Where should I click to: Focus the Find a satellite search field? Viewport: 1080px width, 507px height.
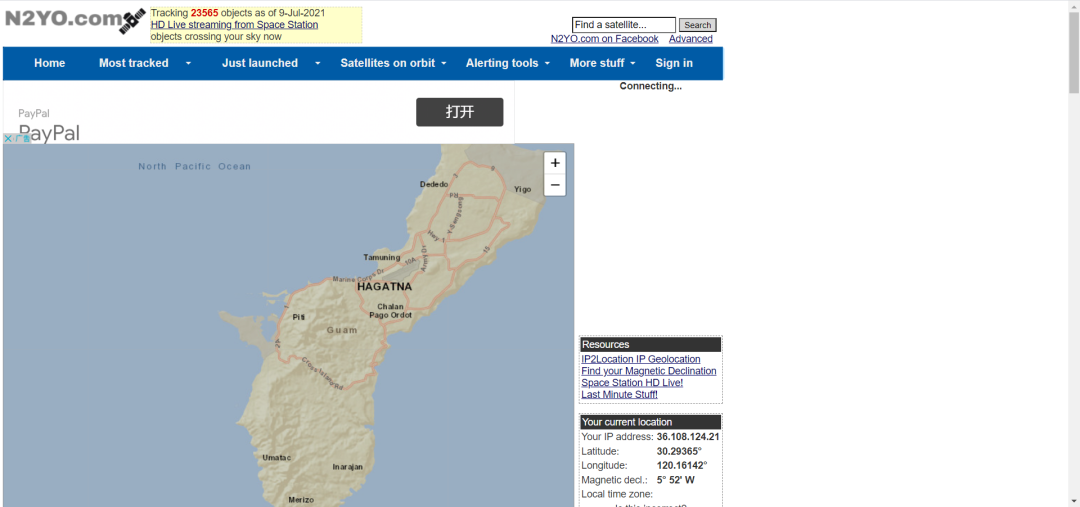coord(623,25)
